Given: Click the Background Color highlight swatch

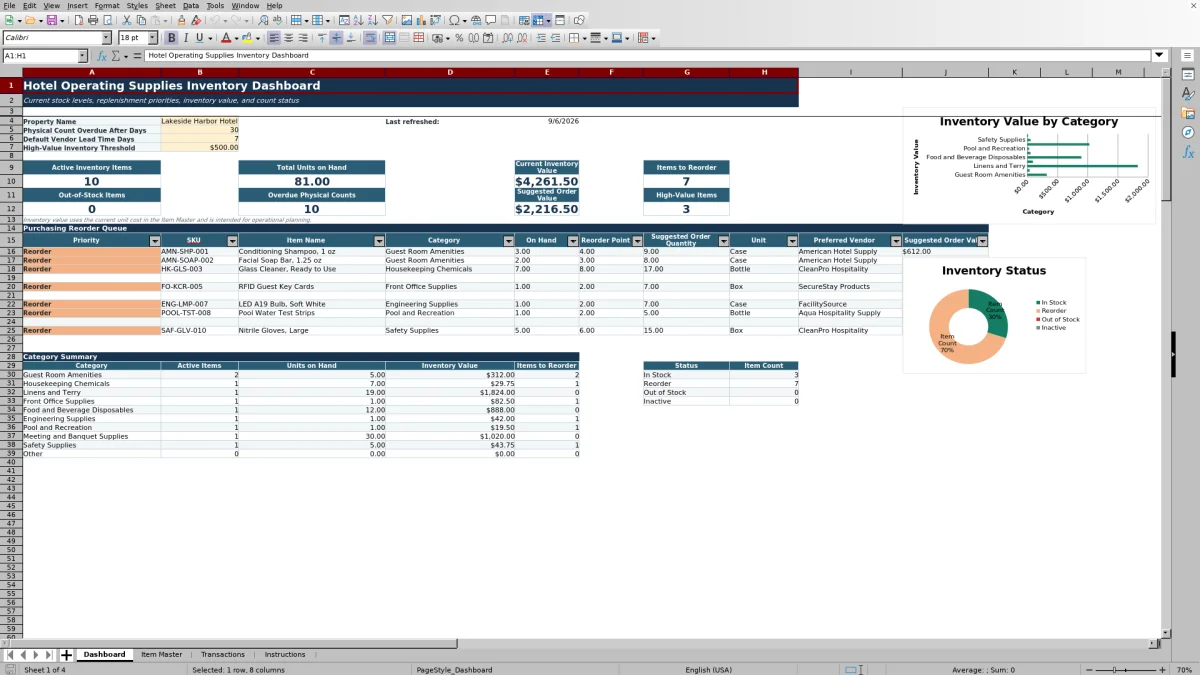Looking at the screenshot, I should click(x=246, y=38).
